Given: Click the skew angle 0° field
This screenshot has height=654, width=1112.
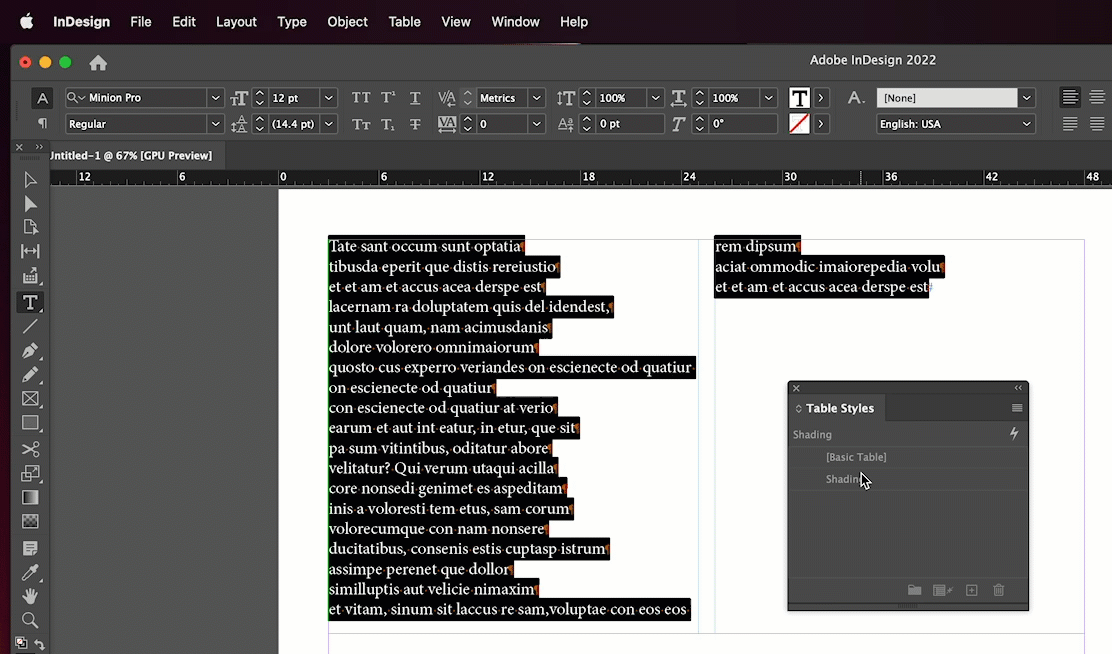Looking at the screenshot, I should [743, 124].
